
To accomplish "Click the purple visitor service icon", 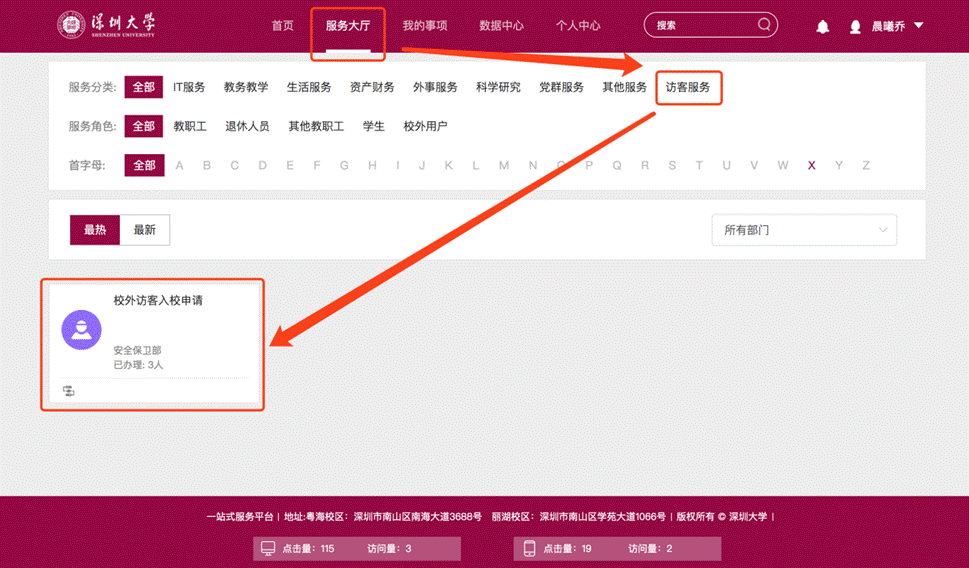I will [81, 330].
